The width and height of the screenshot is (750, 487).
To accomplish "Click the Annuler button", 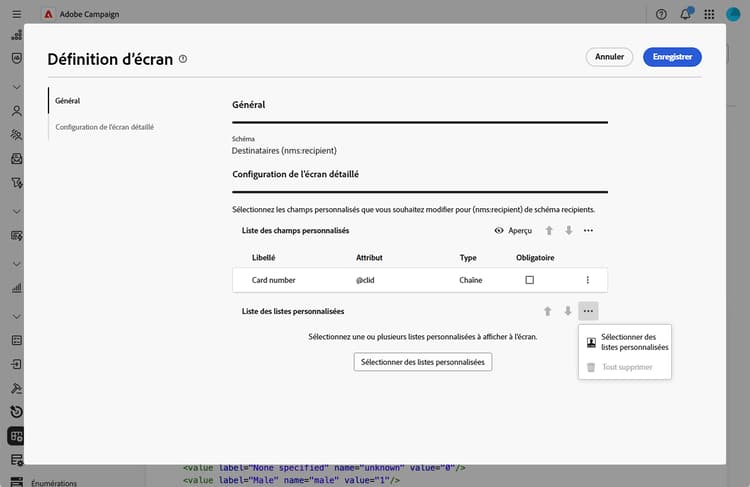I will [609, 57].
